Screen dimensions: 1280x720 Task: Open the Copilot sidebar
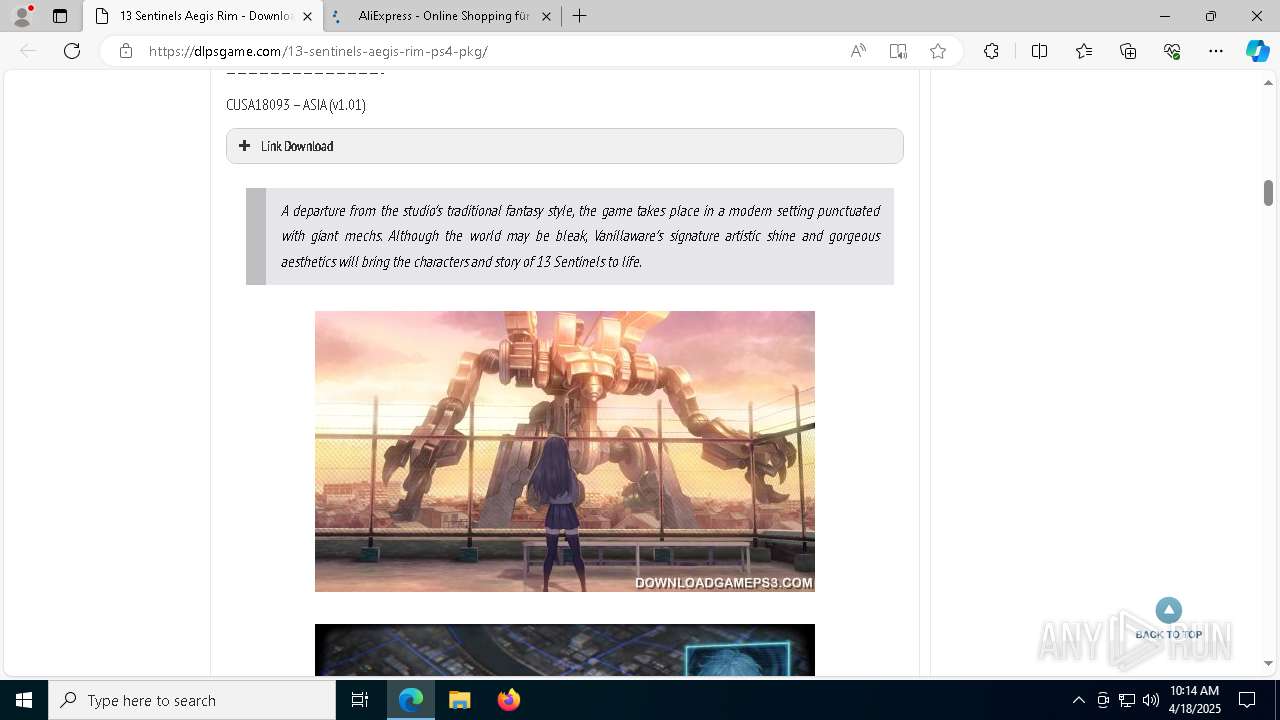[x=1257, y=51]
